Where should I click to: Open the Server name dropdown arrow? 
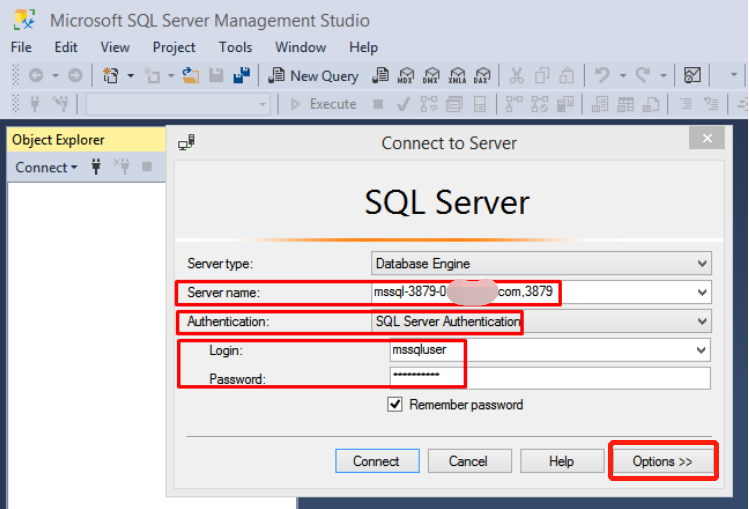click(x=702, y=293)
